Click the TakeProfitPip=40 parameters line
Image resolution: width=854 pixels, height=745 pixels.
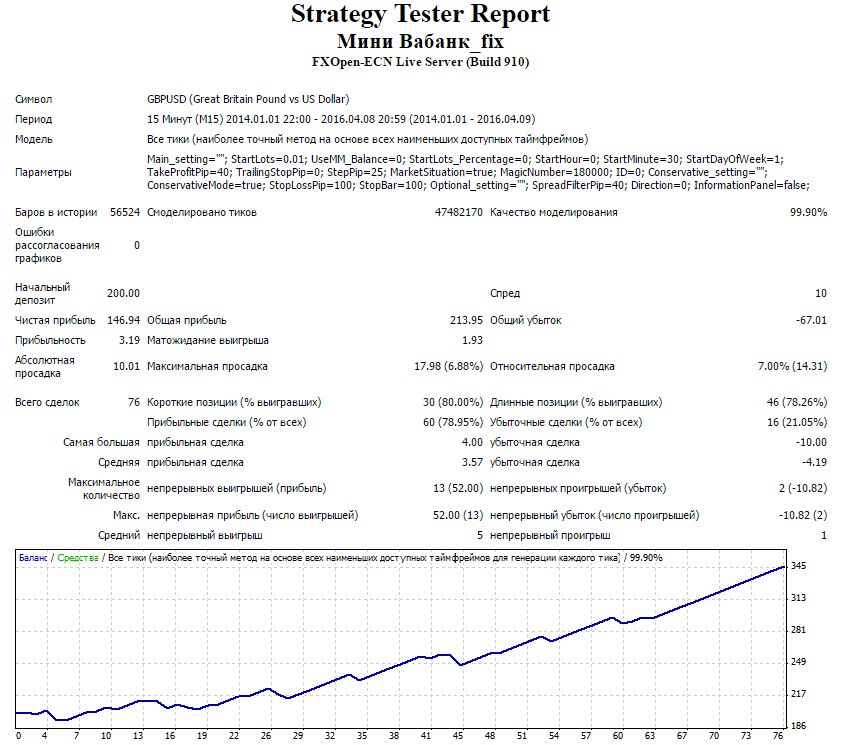pyautogui.click(x=457, y=172)
